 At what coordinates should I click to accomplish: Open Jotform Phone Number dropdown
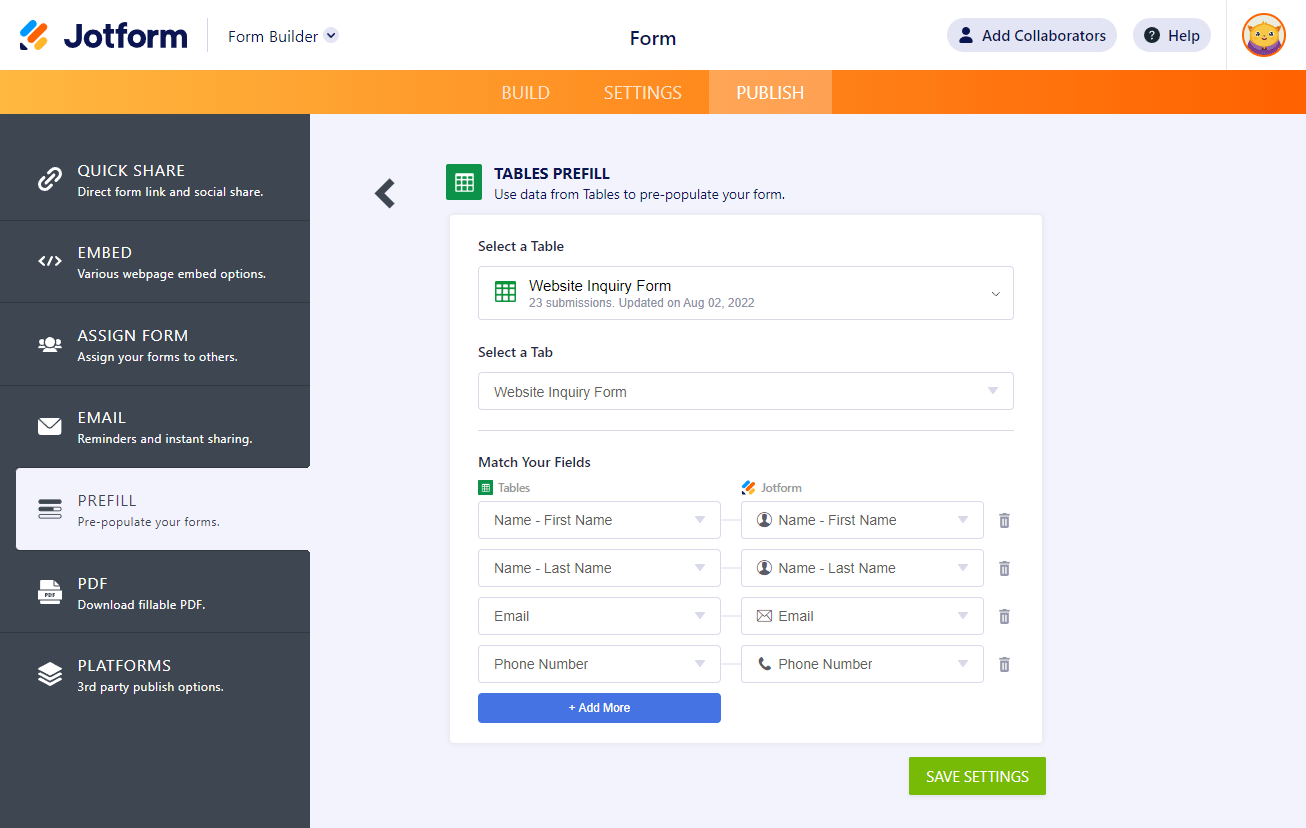coord(862,664)
